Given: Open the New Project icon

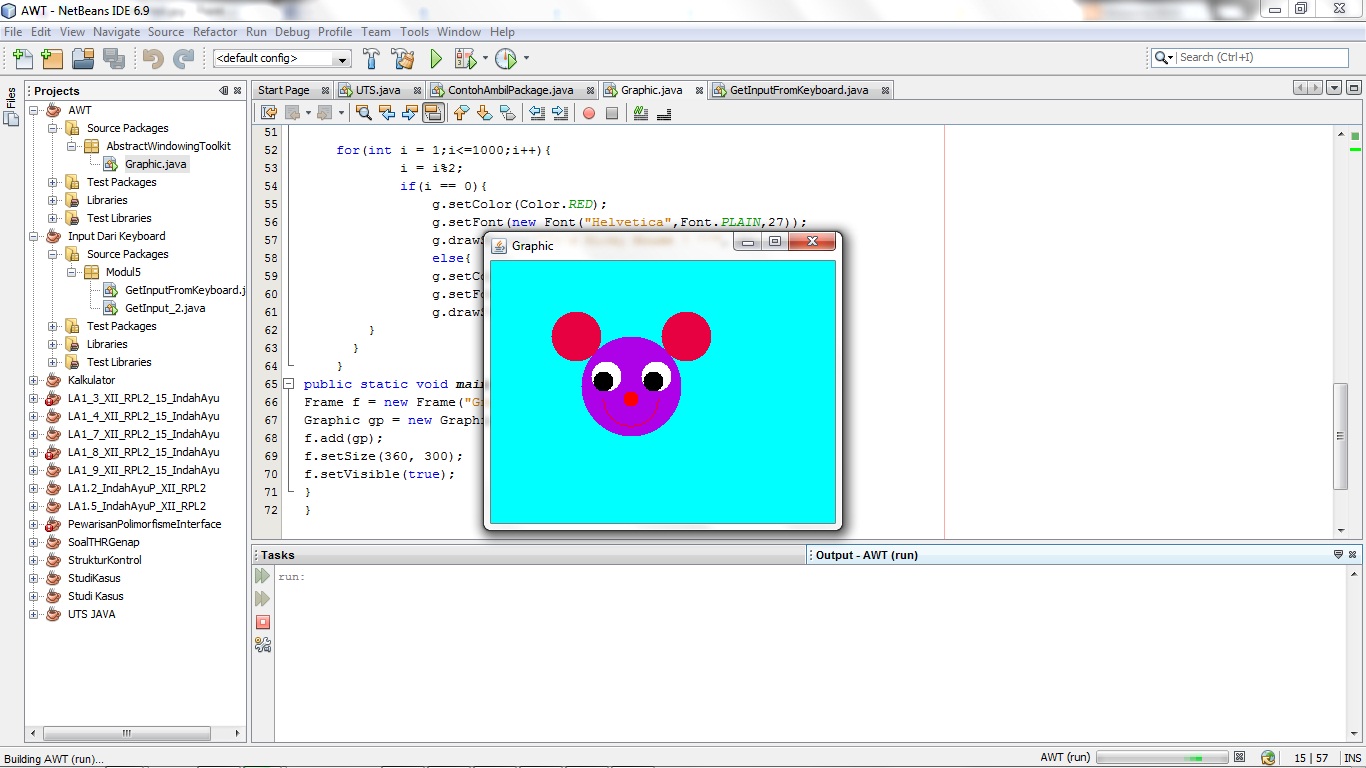Looking at the screenshot, I should point(50,58).
